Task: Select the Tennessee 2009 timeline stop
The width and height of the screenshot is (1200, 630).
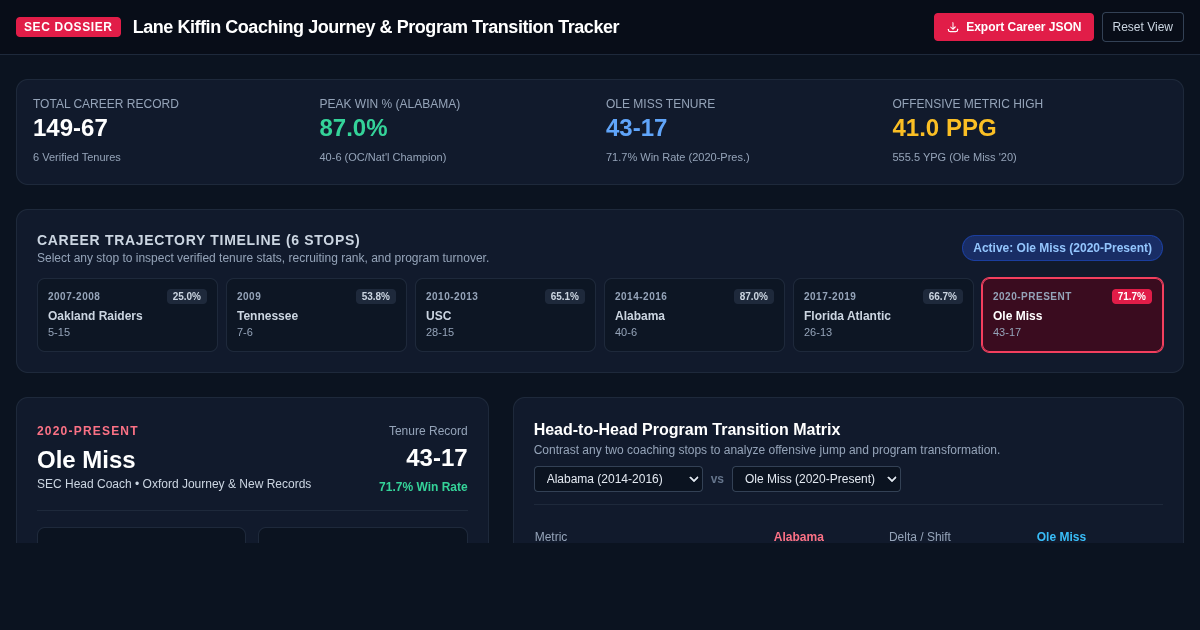Action: pos(316,315)
